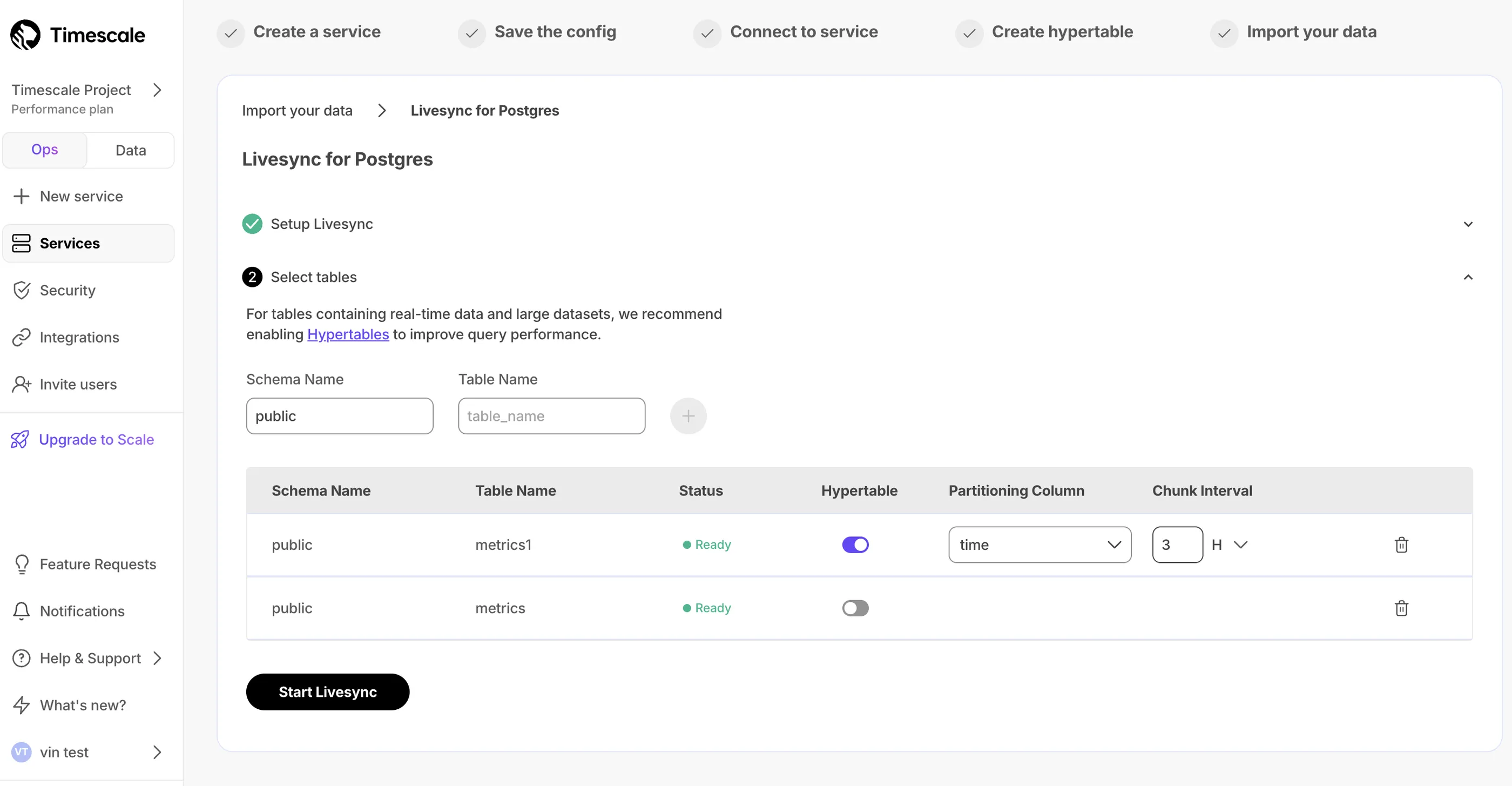Click the Services stack icon
Viewport: 1512px width, 786px height.
[x=21, y=243]
